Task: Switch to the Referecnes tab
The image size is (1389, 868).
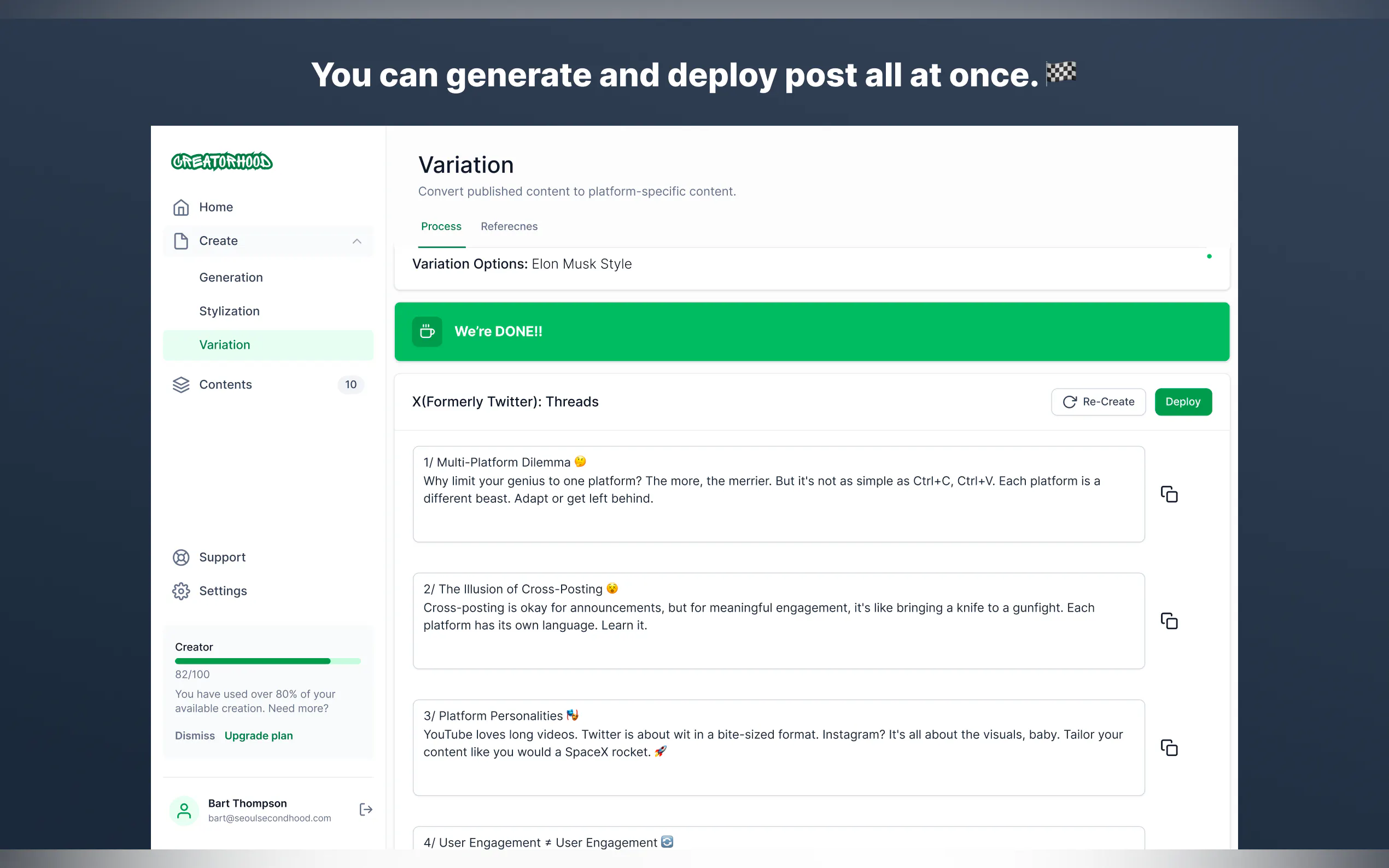Action: 509,226
